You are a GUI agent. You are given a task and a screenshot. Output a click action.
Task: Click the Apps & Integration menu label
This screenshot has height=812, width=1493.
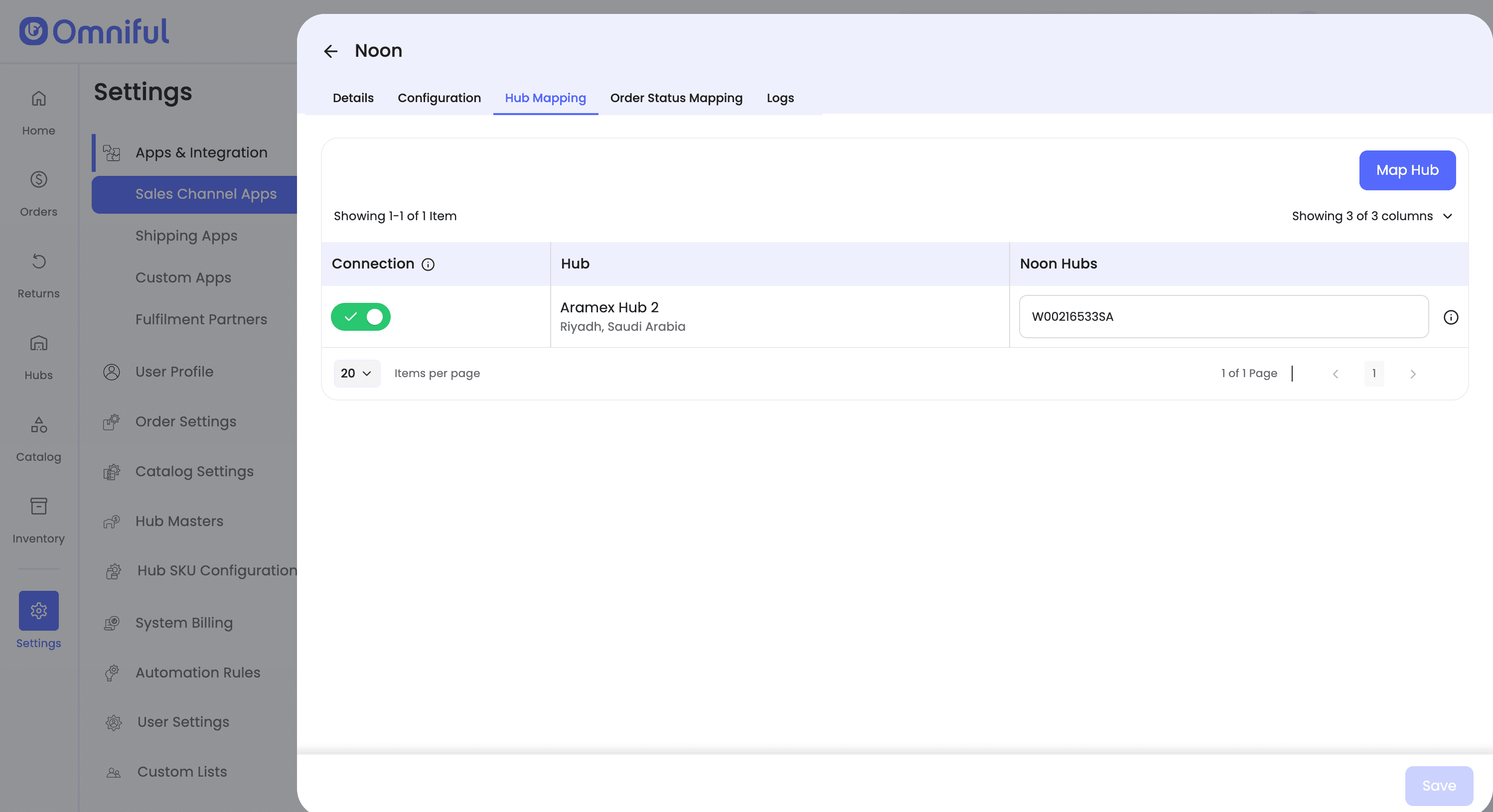tap(201, 152)
